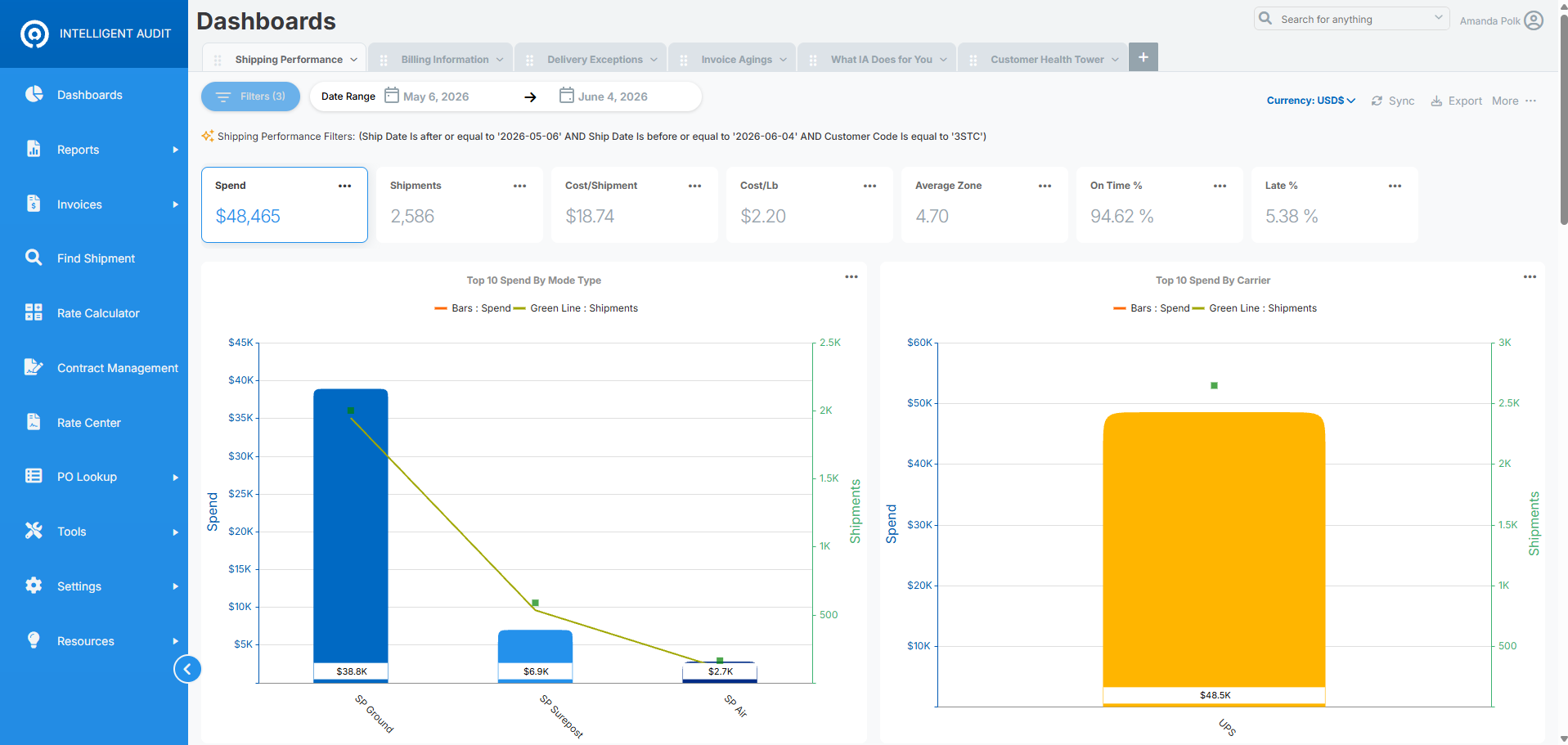Open Top 10 Spend By Mode Type menu
The width and height of the screenshot is (1568, 745).
[851, 277]
